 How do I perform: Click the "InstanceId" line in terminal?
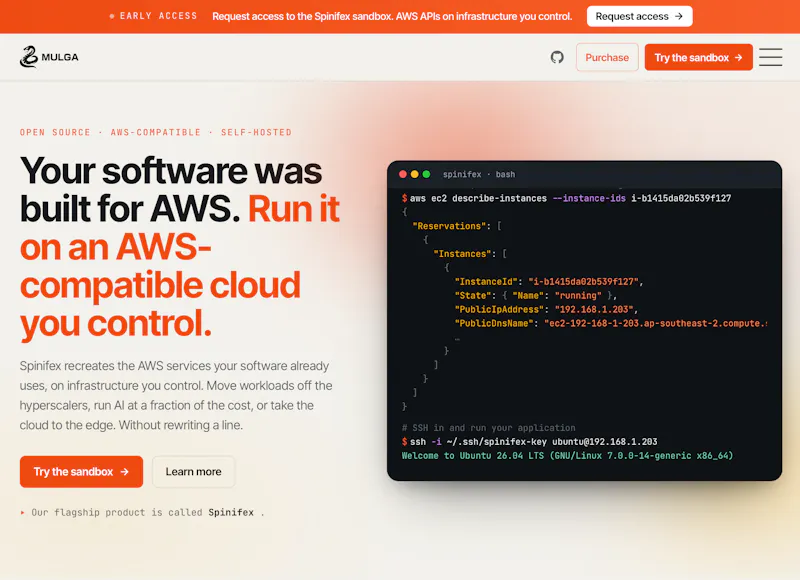[548, 282]
